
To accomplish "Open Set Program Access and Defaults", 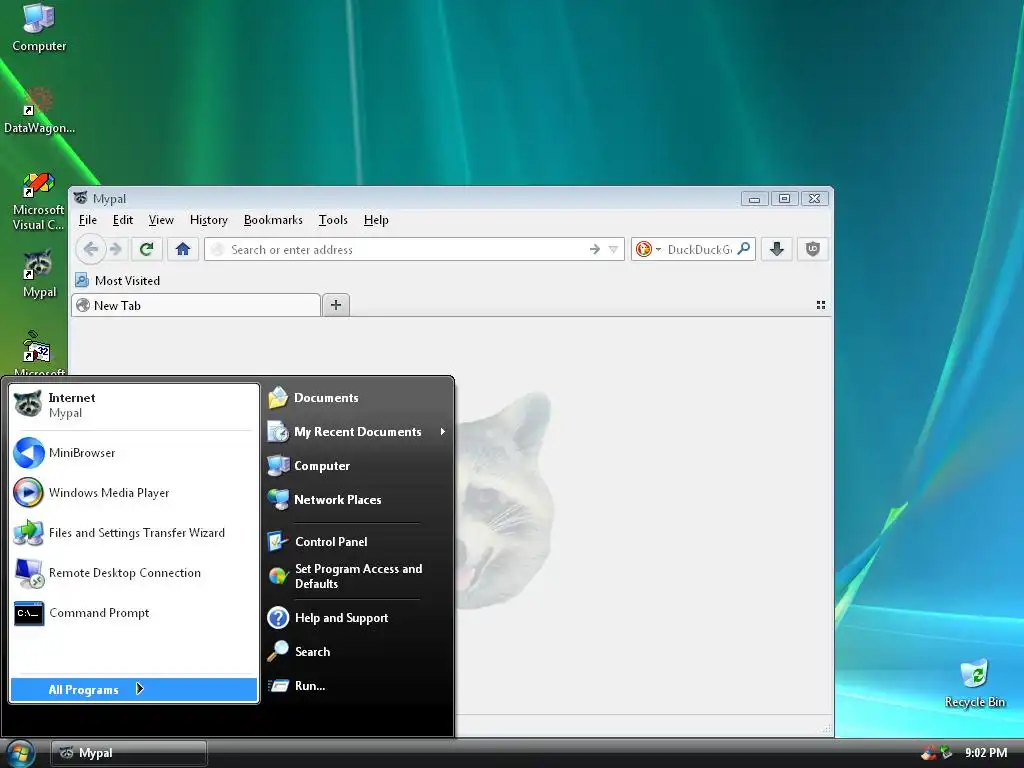I will 358,576.
